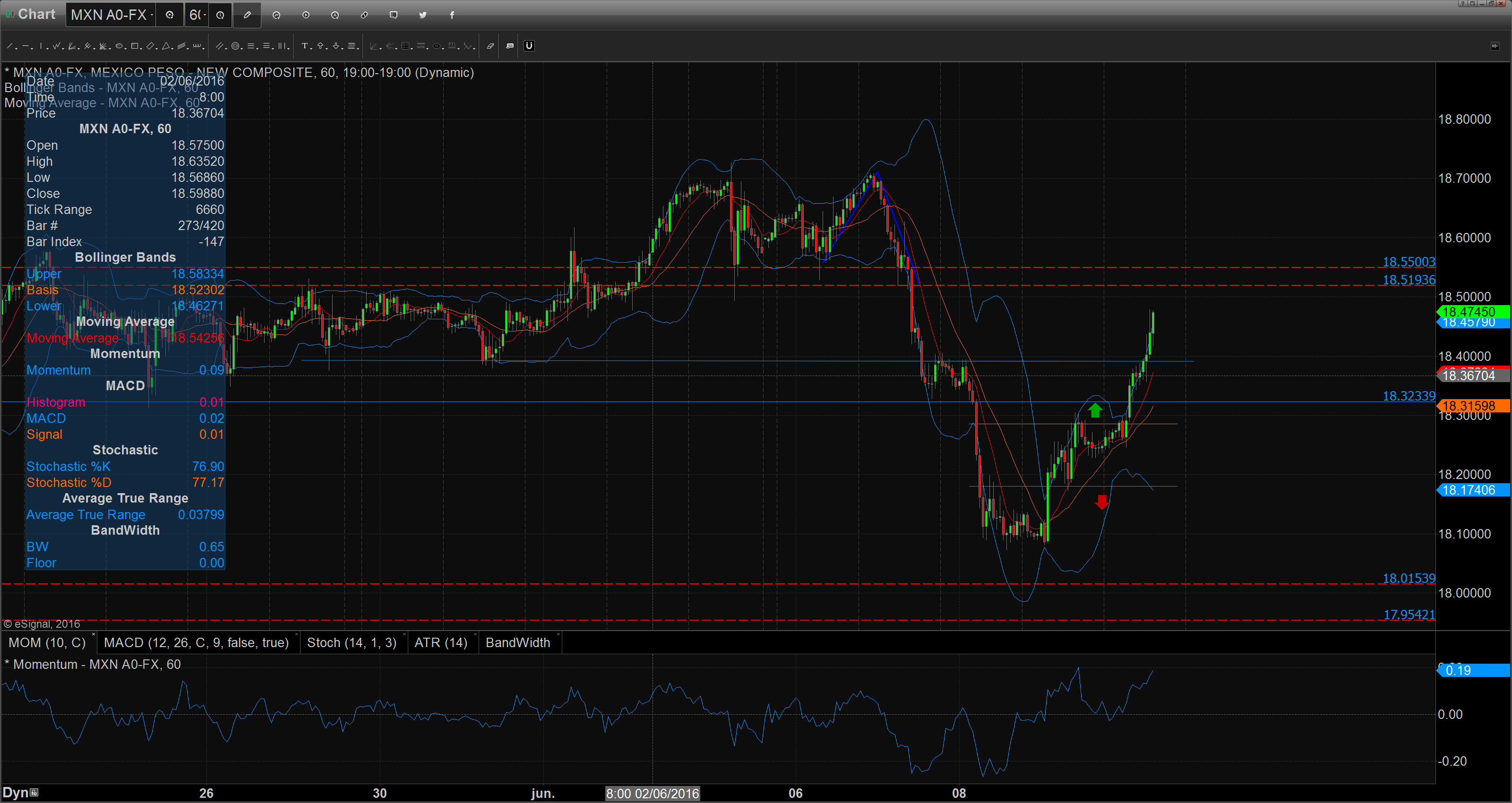
Task: Open the clock time template dropdown
Action: (220, 15)
